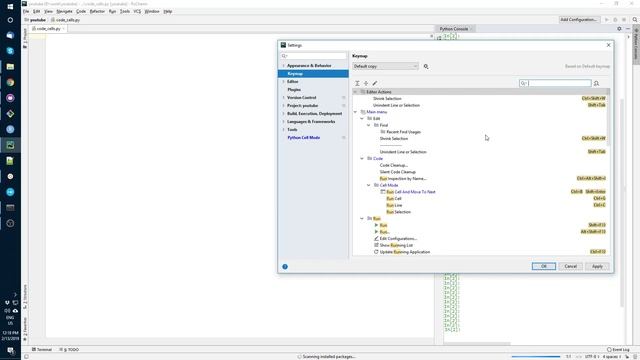This screenshot has width=640, height=360.
Task: Click the green Run arrow action row
Action: (481, 225)
